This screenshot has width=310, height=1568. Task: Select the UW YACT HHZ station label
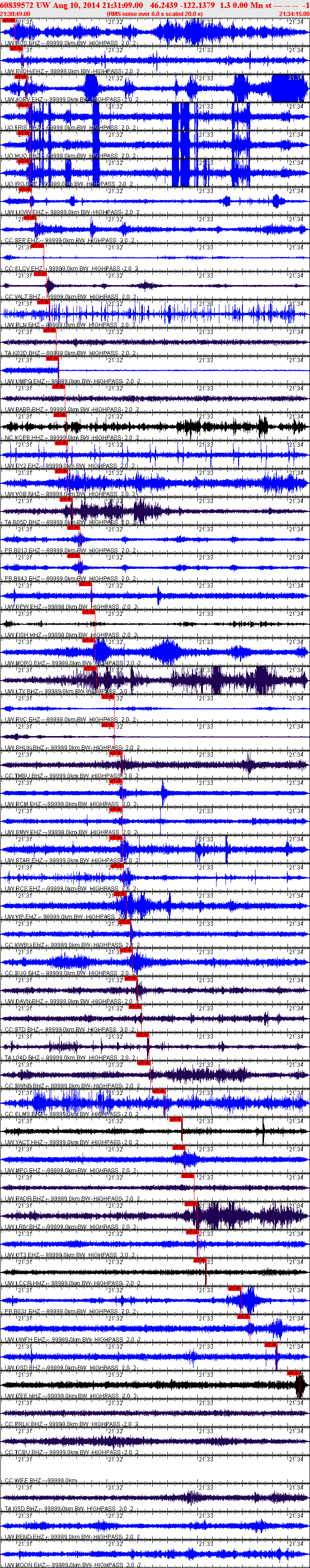coord(72,1142)
